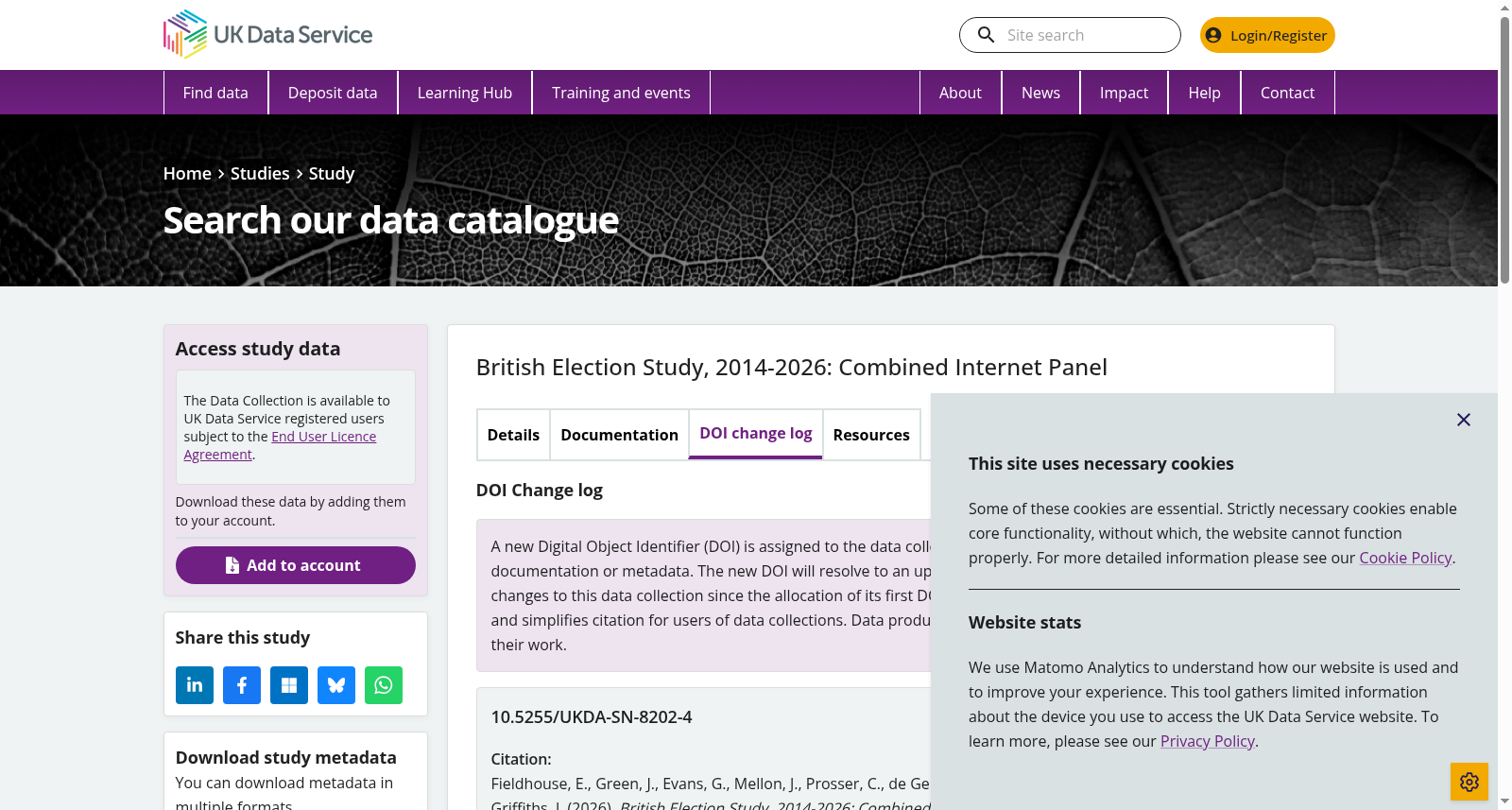Click DOI text 10.5255/UKDA-SN-8202-4
Image resolution: width=1512 pixels, height=810 pixels.
[592, 716]
